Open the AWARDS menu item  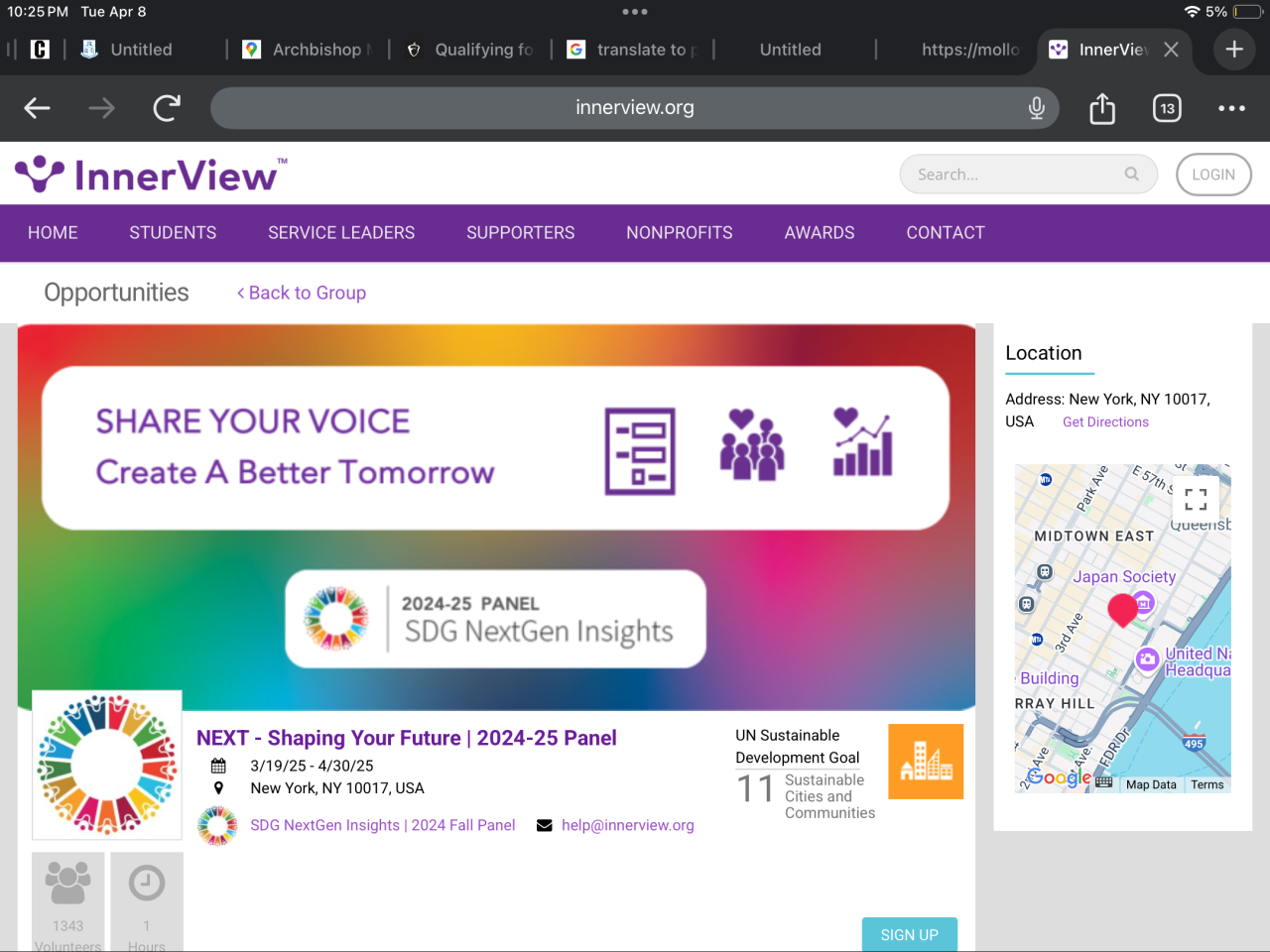820,233
